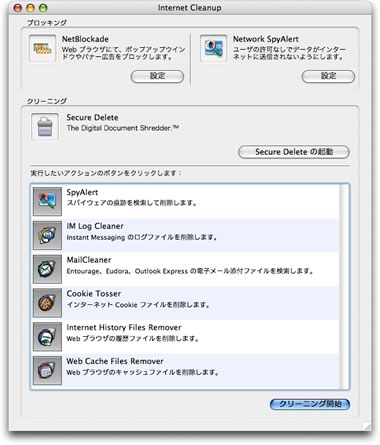Select the IM Log Cleaner icon
This screenshot has width=380, height=445.
[x=47, y=235]
